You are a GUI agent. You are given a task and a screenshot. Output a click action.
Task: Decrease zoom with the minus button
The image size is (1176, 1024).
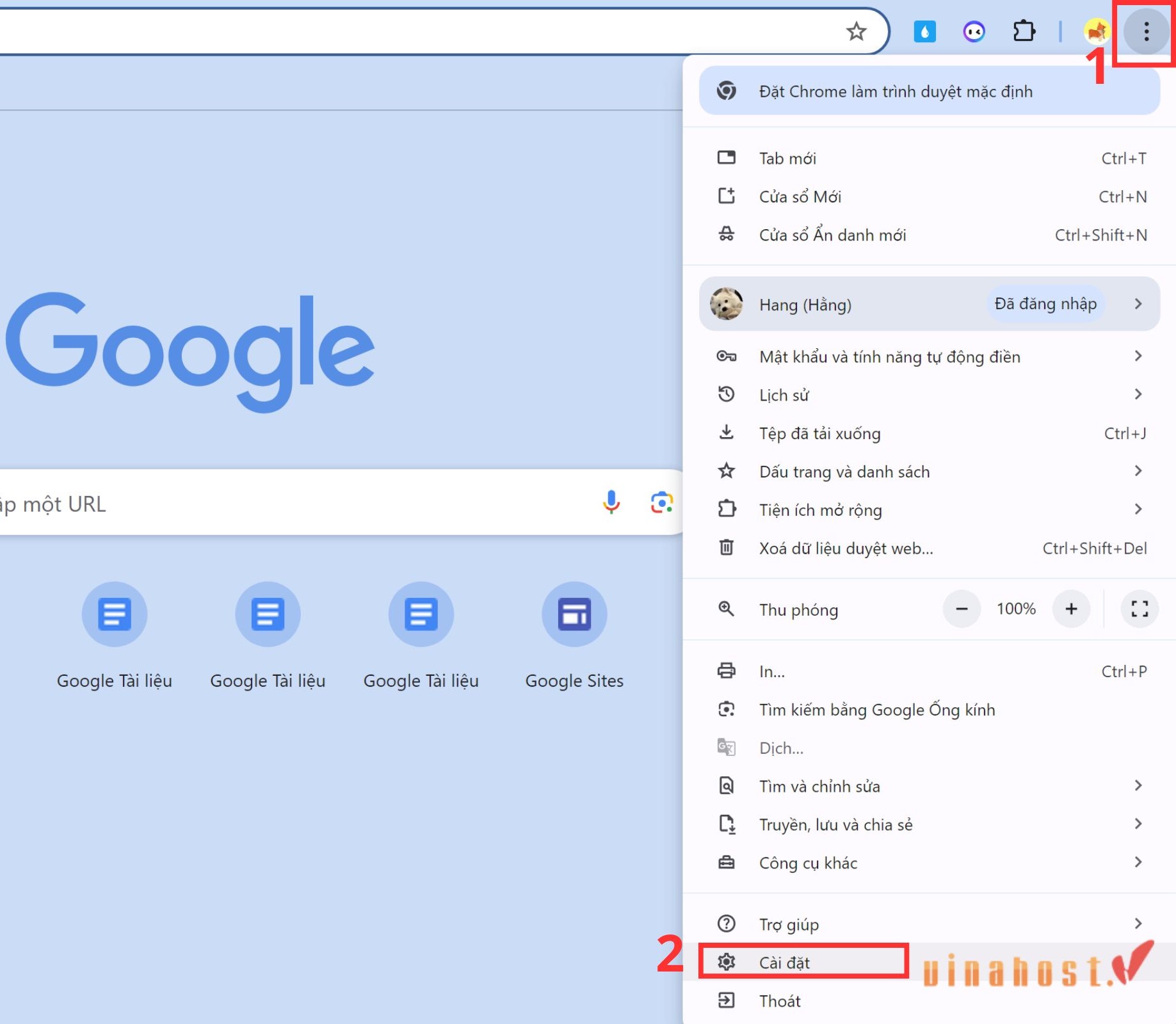(x=962, y=609)
